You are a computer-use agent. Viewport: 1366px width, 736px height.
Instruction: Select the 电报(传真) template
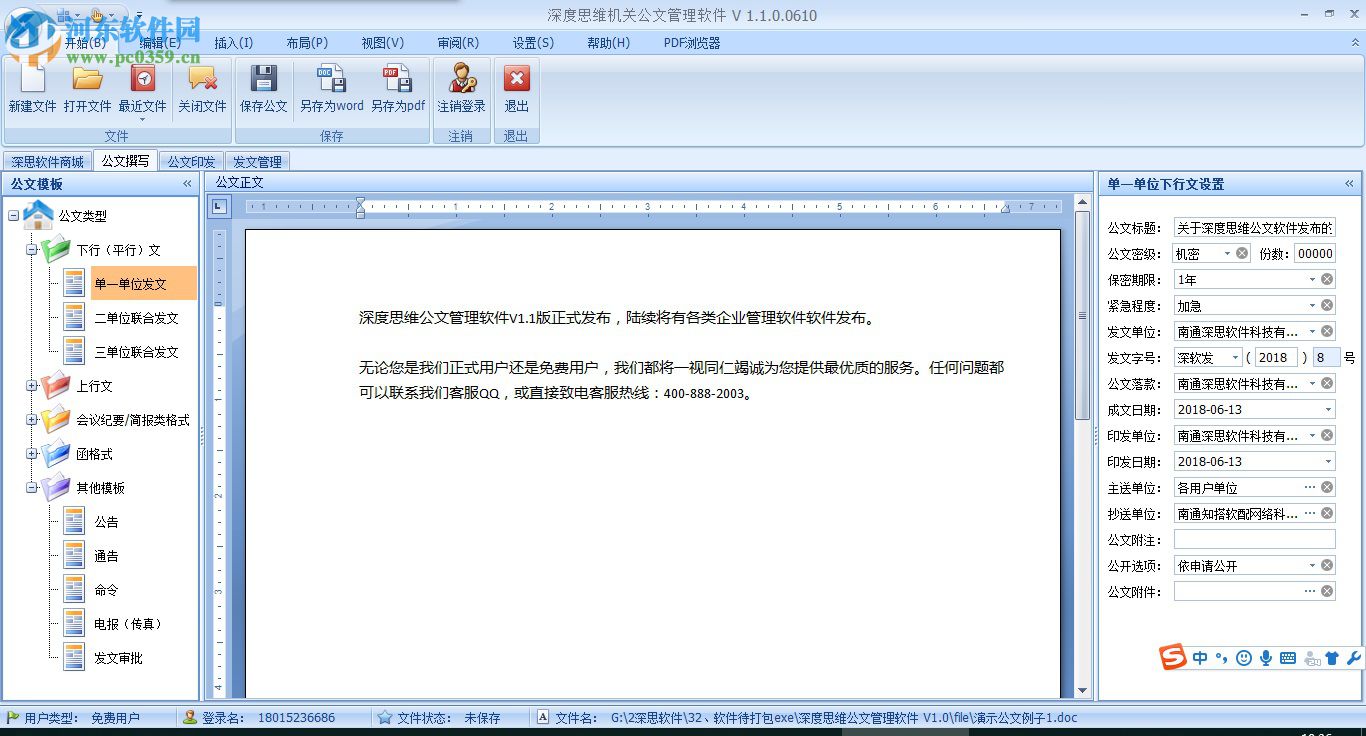[x=127, y=624]
